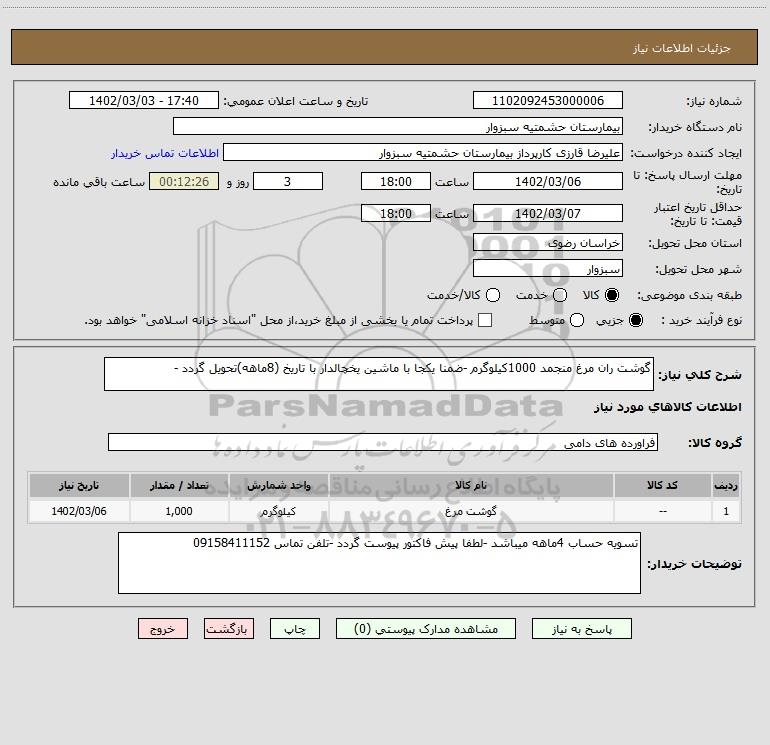Viewport: 770px width, 745px height.
Task: Open the اطلاعات تماس خریدار link
Action: [165, 153]
